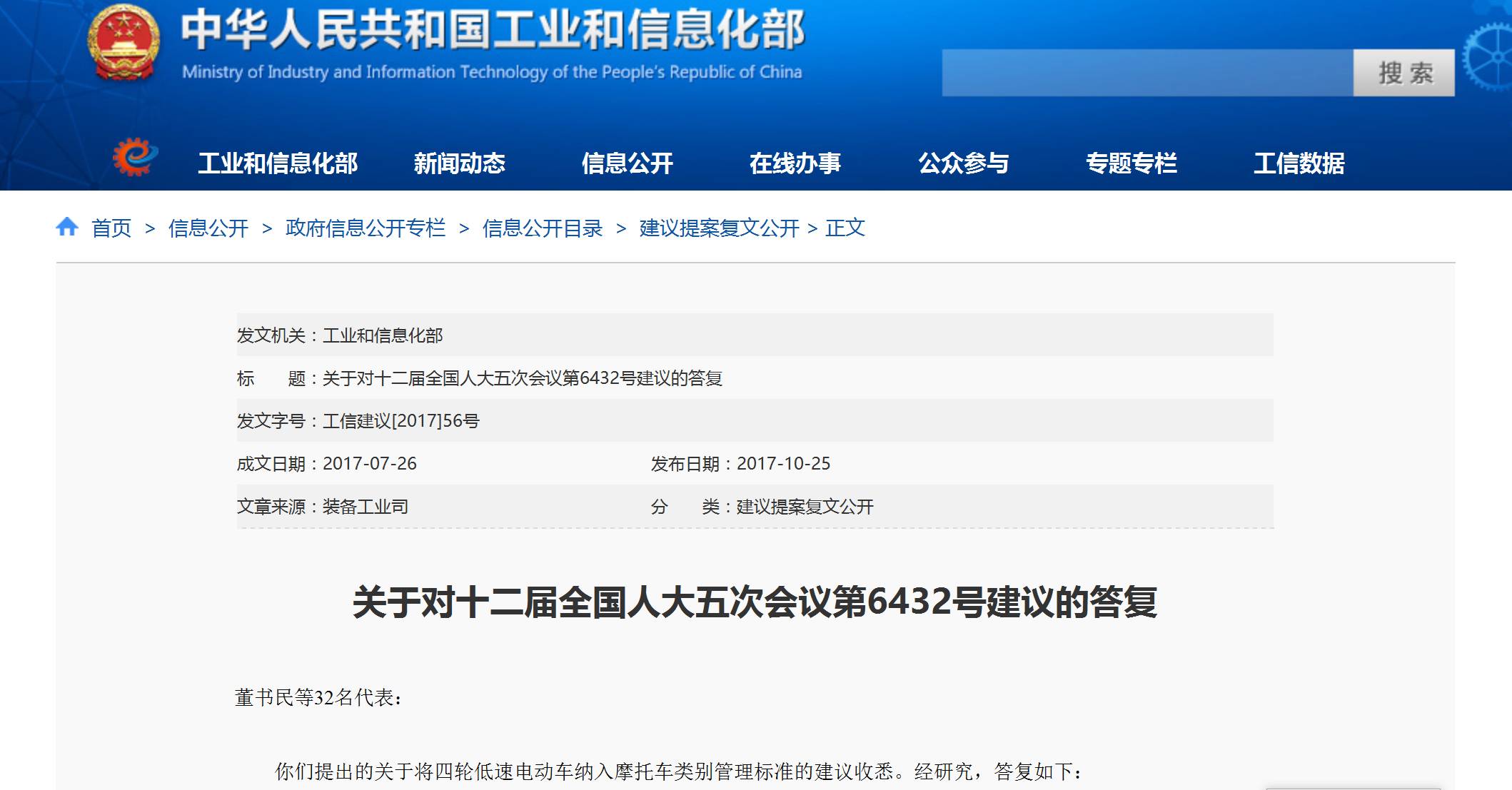This screenshot has height=790, width=1512.
Task: Click 正文 breadcrumb item
Action: (x=845, y=228)
